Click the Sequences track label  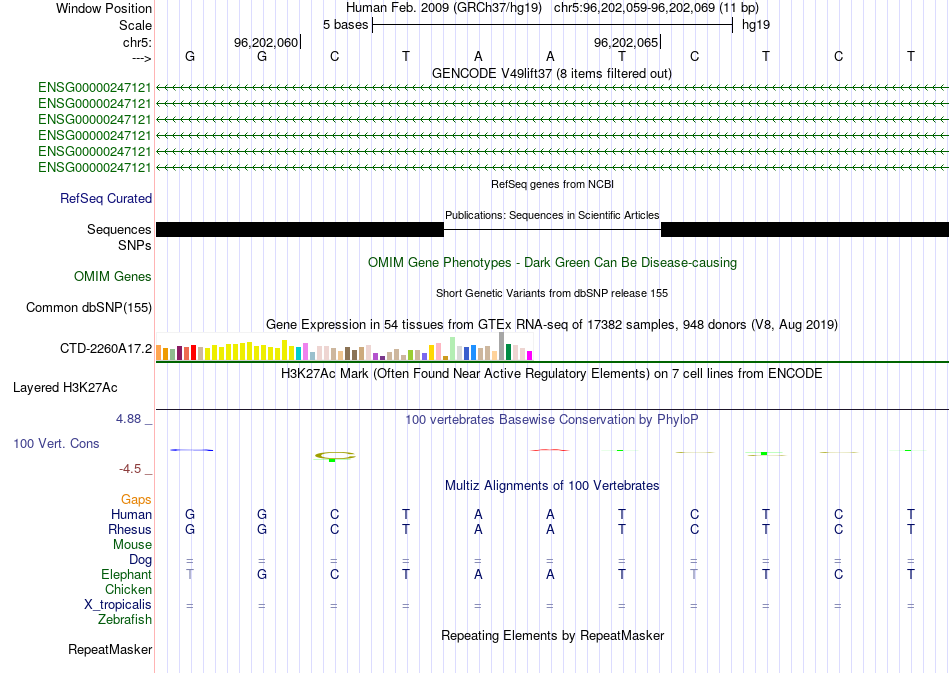point(119,230)
